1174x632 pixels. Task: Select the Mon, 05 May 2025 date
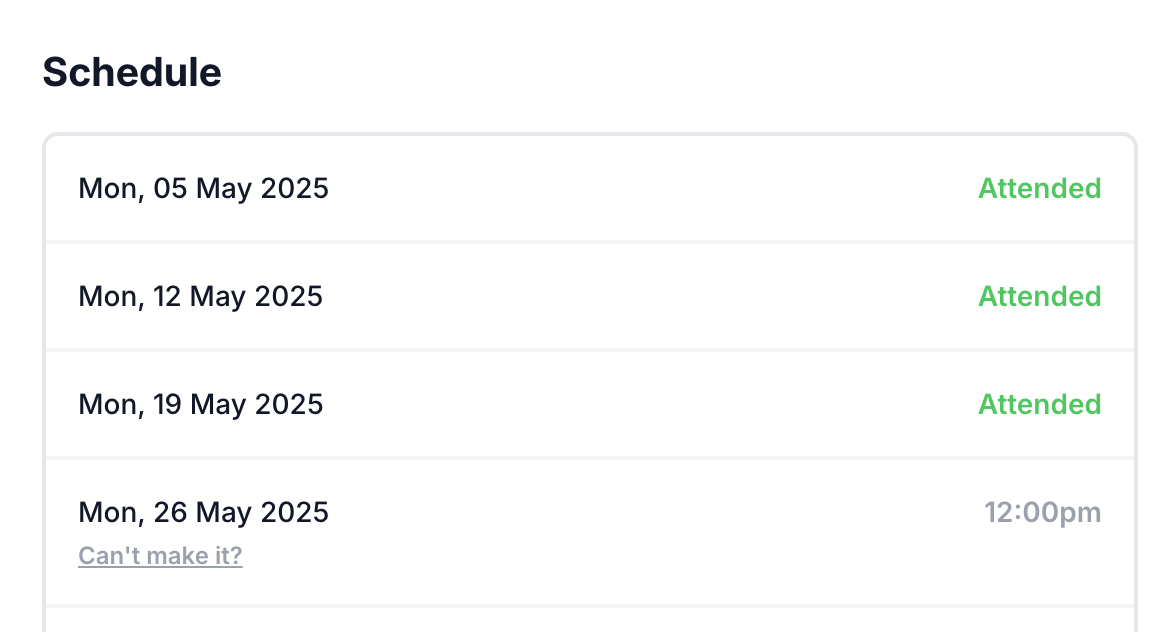coord(203,188)
